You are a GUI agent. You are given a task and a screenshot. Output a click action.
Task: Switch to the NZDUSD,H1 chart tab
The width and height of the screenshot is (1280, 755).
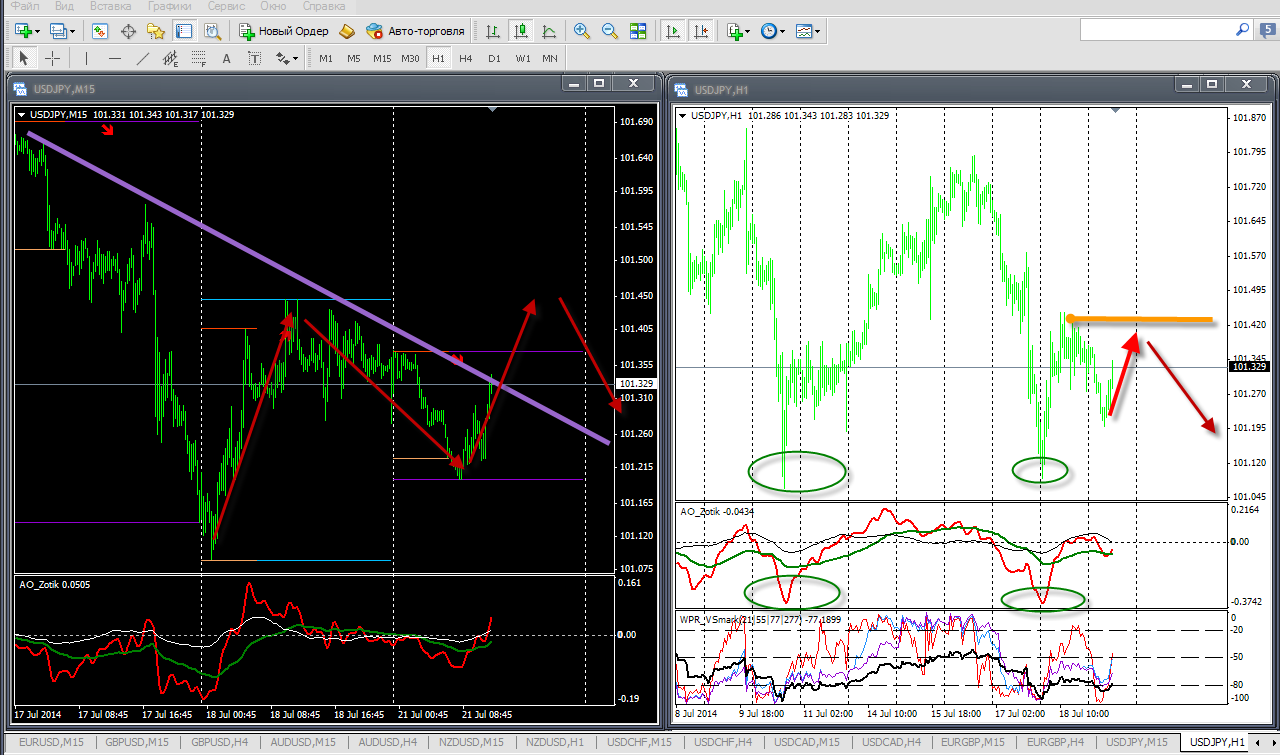554,742
